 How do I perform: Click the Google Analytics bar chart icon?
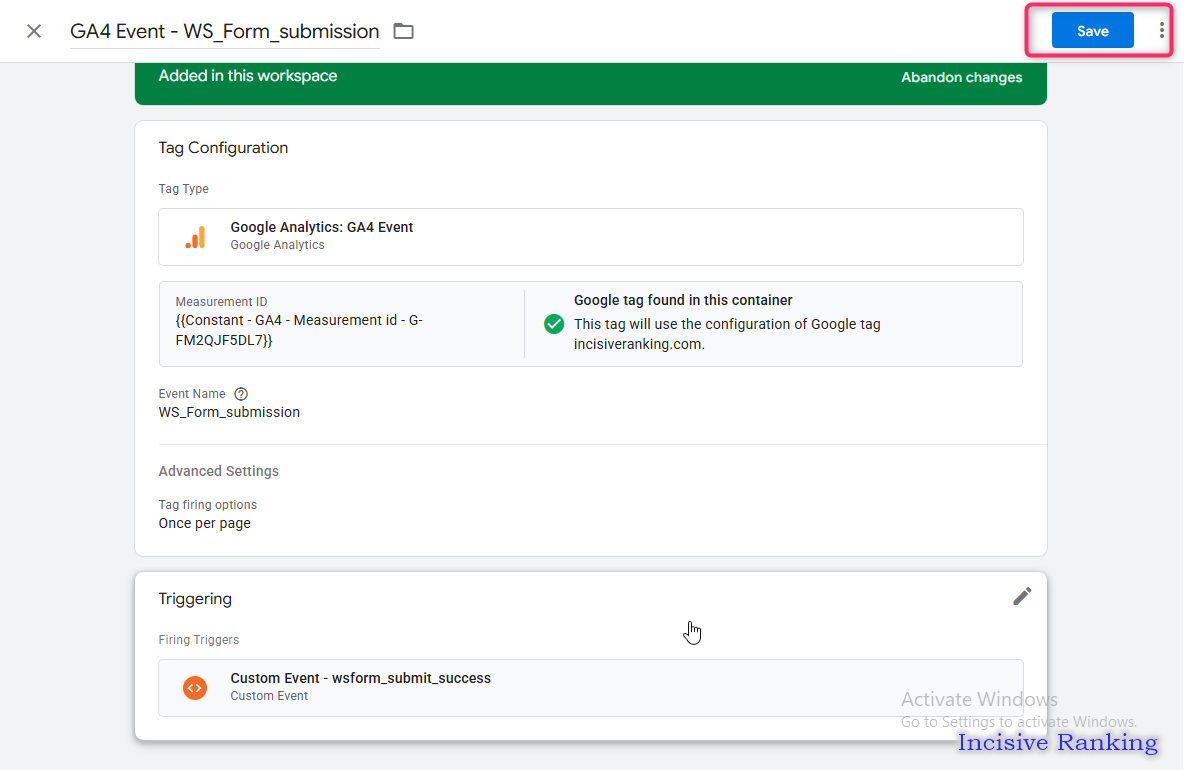click(x=195, y=237)
